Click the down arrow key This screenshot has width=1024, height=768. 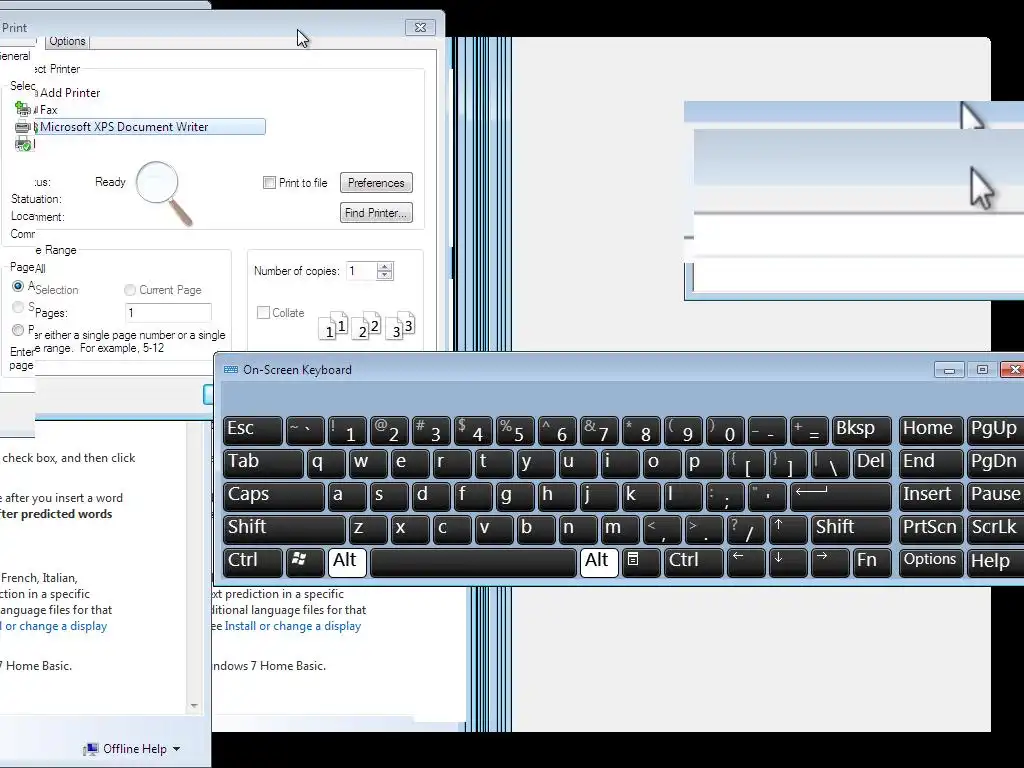pyautogui.click(x=788, y=563)
